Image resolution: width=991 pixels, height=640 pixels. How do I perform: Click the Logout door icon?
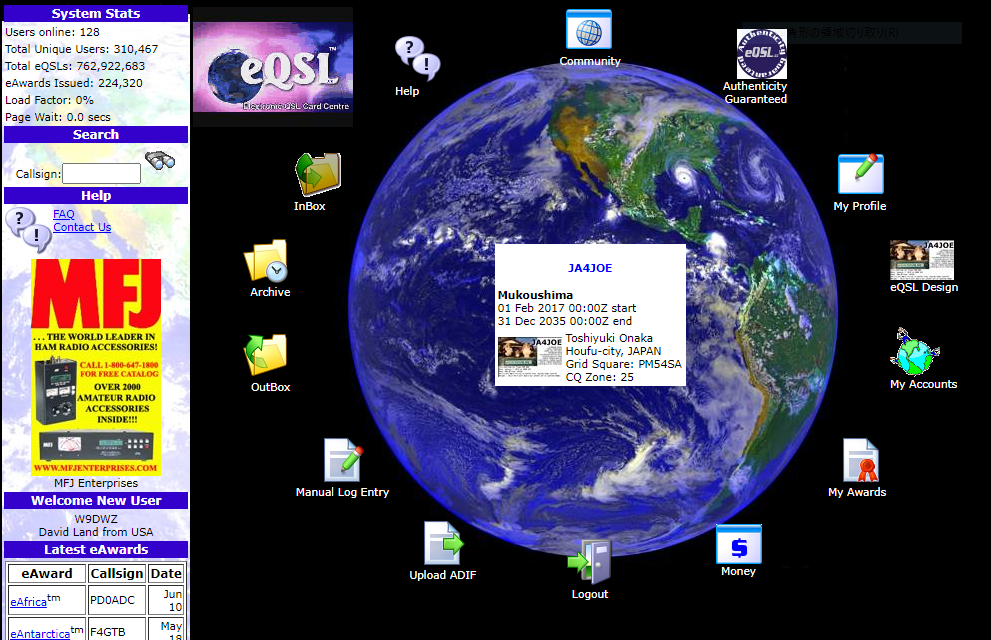589,562
